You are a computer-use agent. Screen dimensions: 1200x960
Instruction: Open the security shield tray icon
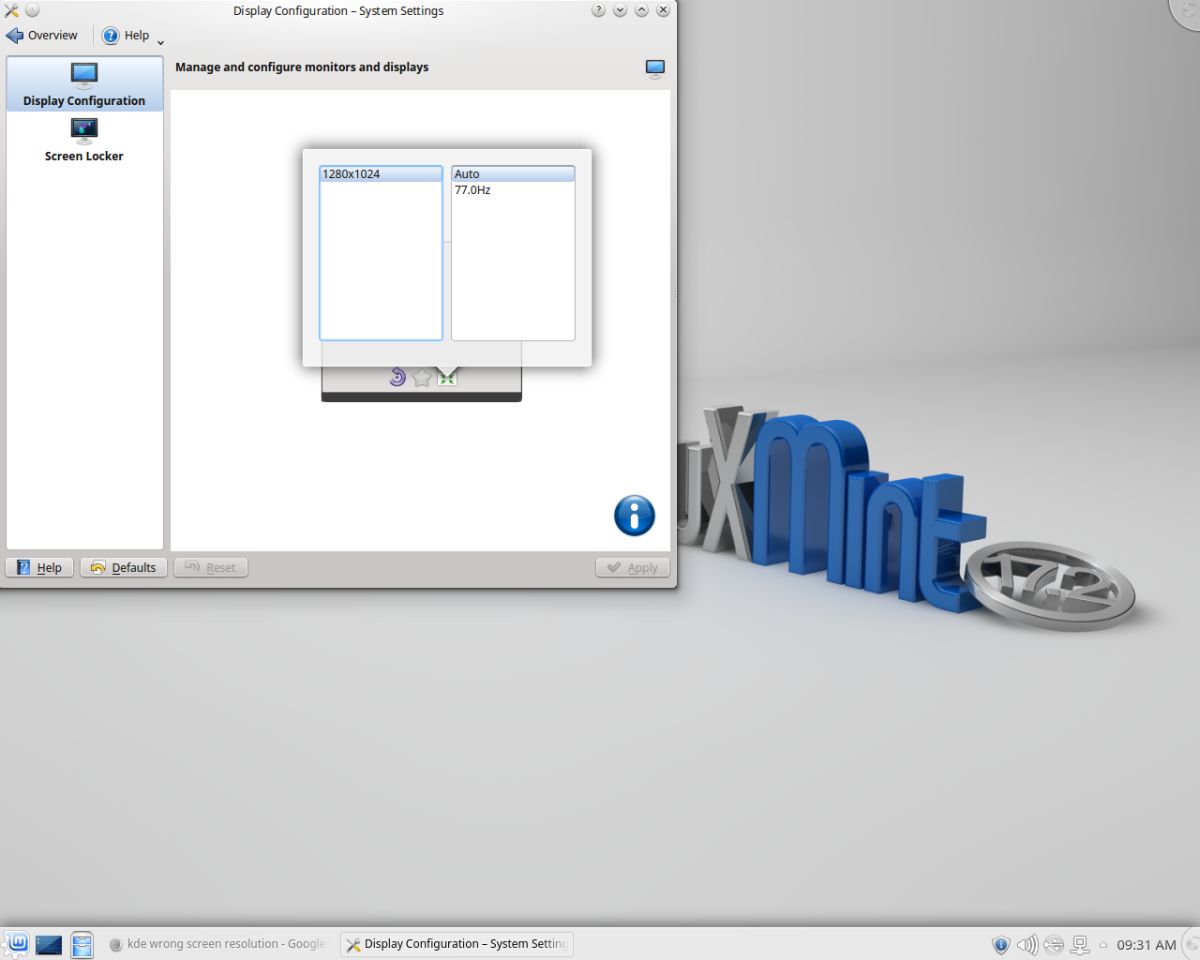(1001, 943)
